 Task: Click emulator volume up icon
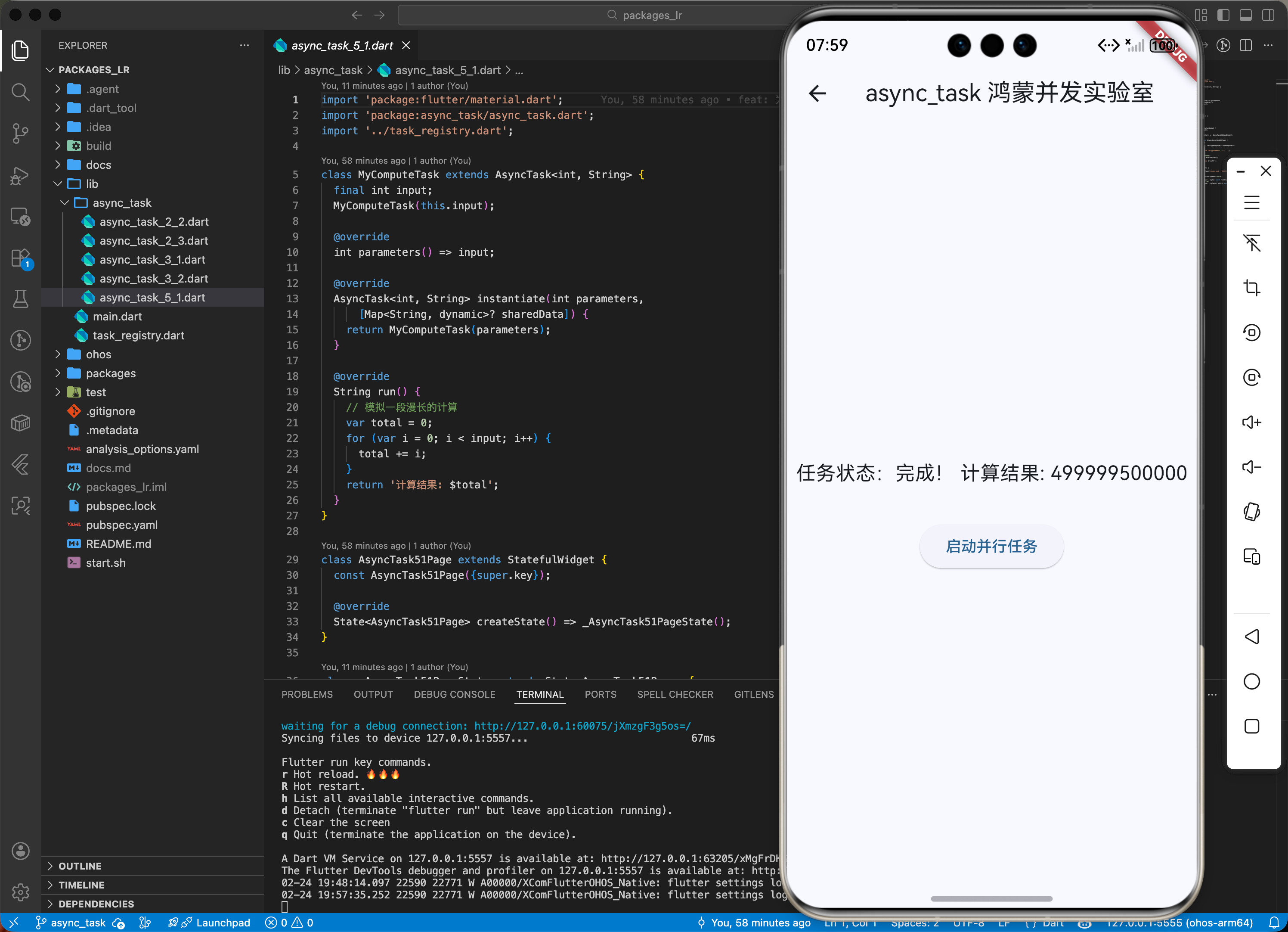point(1251,422)
